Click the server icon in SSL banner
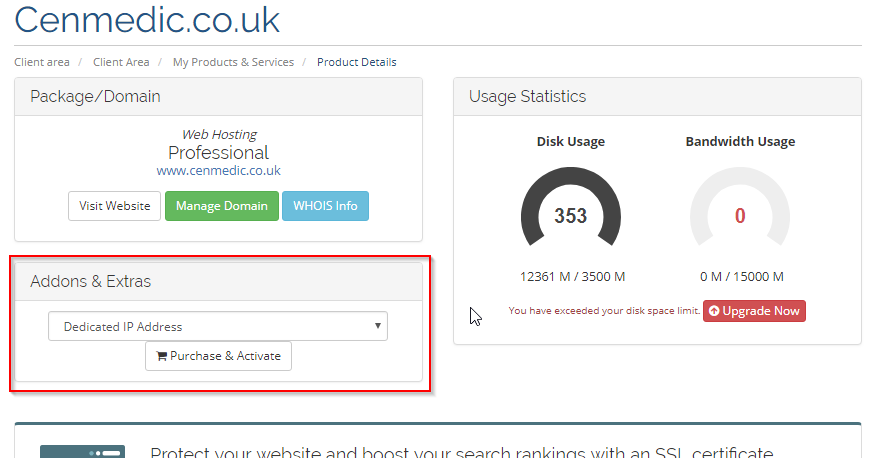Image resolution: width=880 pixels, height=458 pixels. (82, 452)
